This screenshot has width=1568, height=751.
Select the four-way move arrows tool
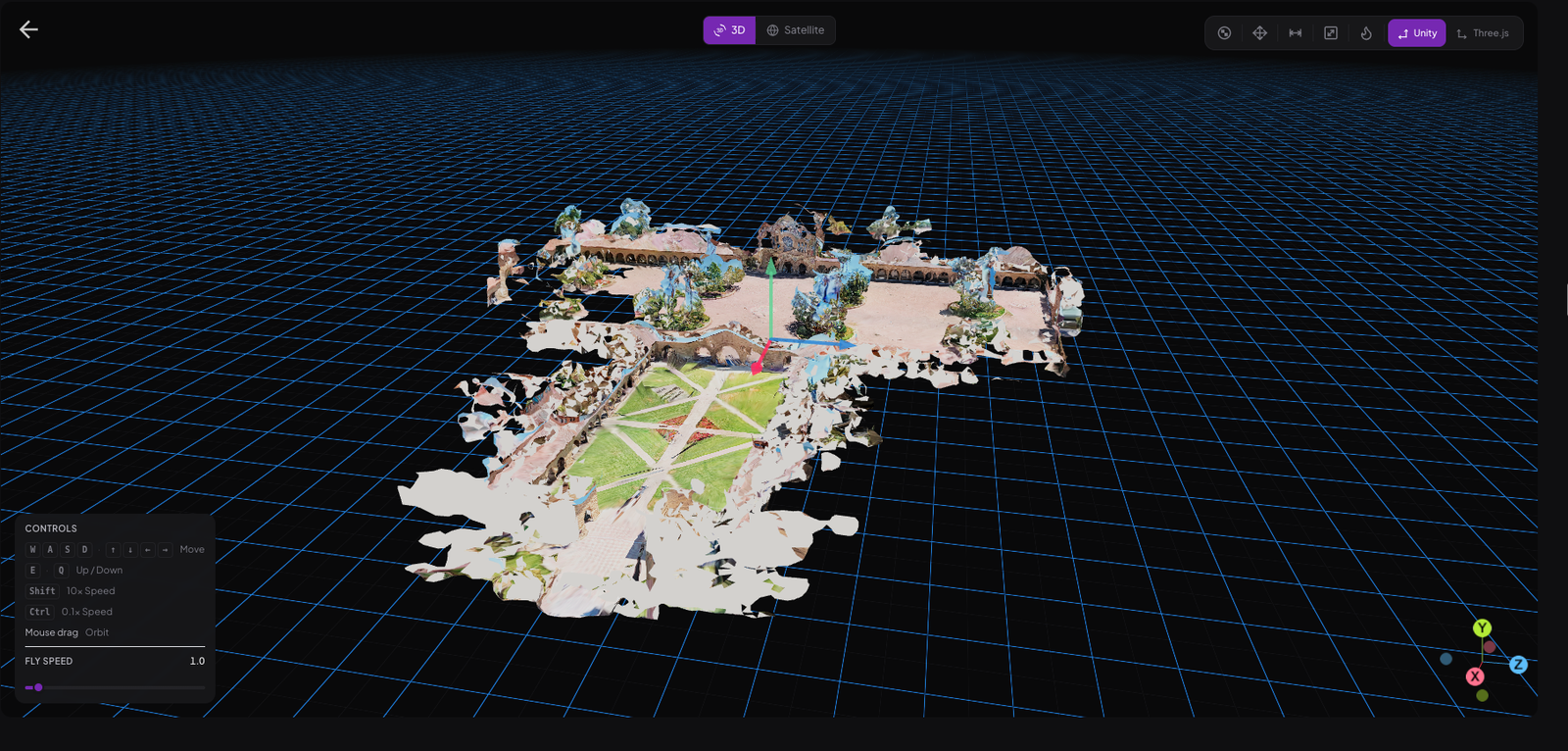[1259, 33]
